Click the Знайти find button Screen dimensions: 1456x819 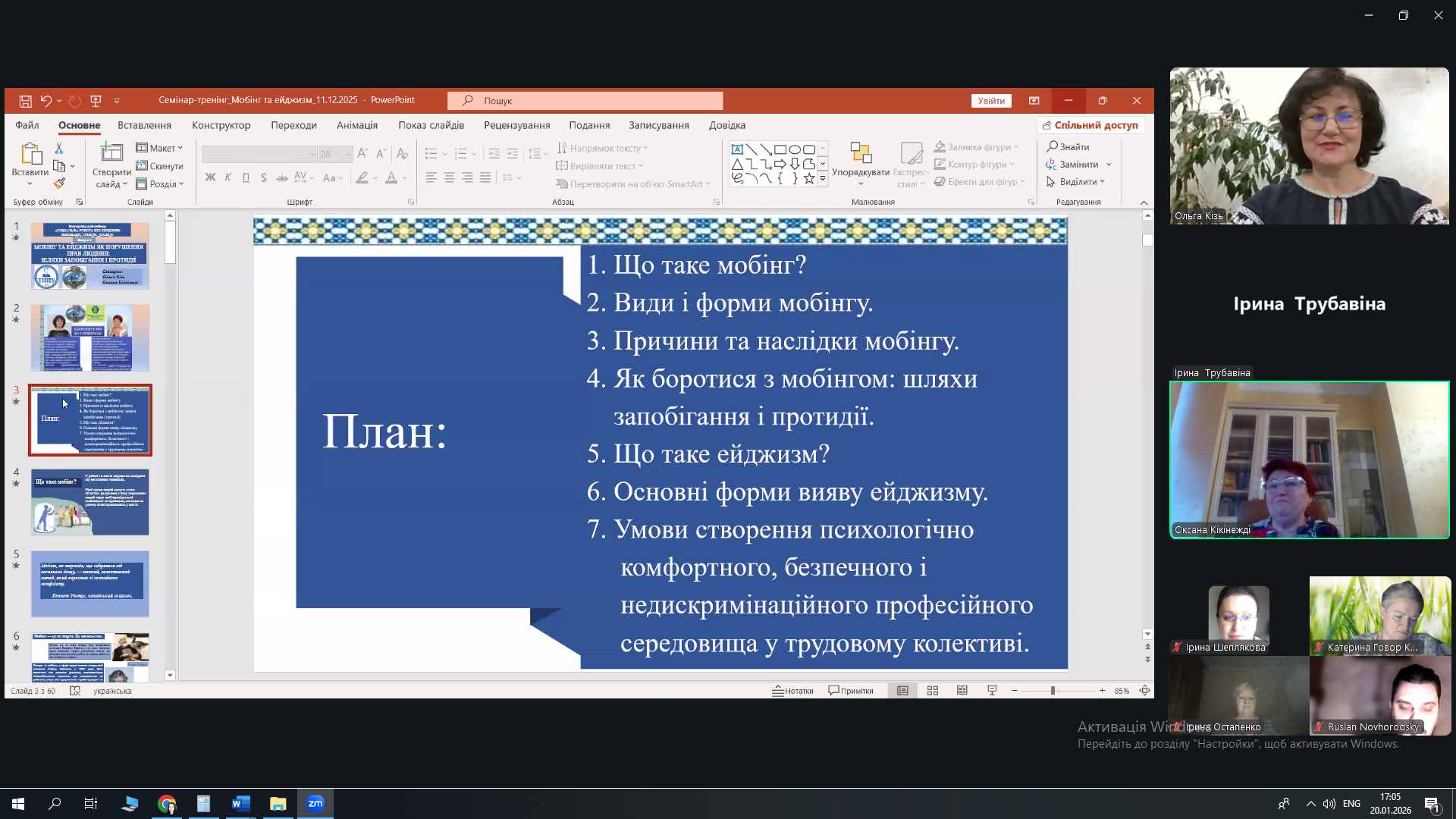tap(1068, 146)
